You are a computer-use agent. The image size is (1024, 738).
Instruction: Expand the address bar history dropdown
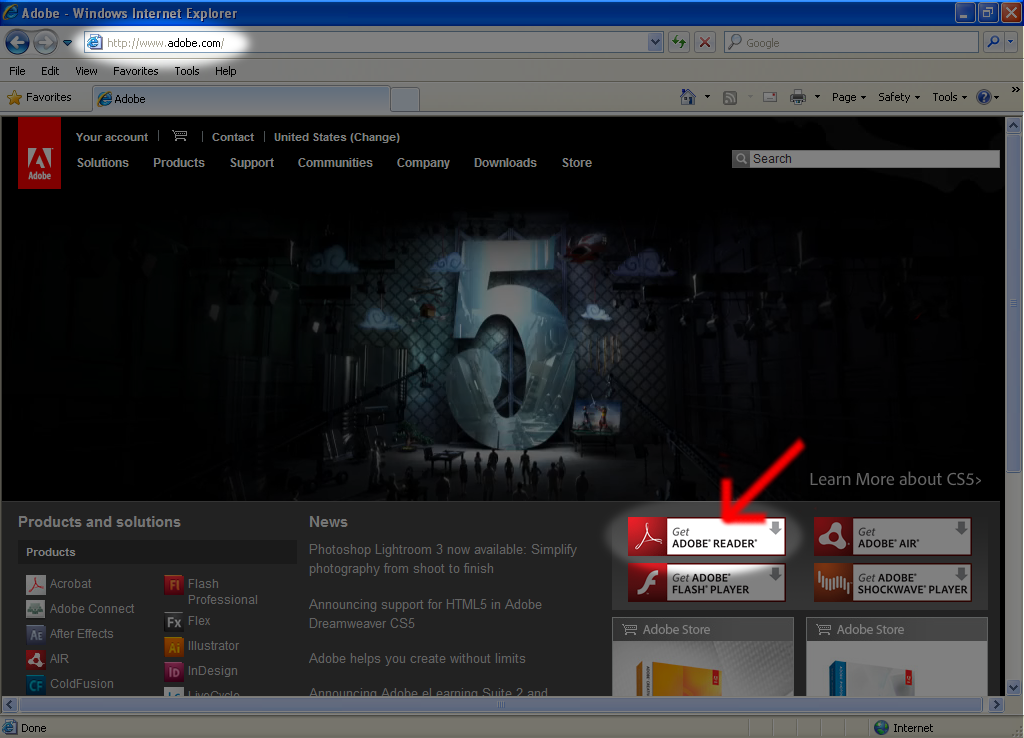click(x=656, y=43)
